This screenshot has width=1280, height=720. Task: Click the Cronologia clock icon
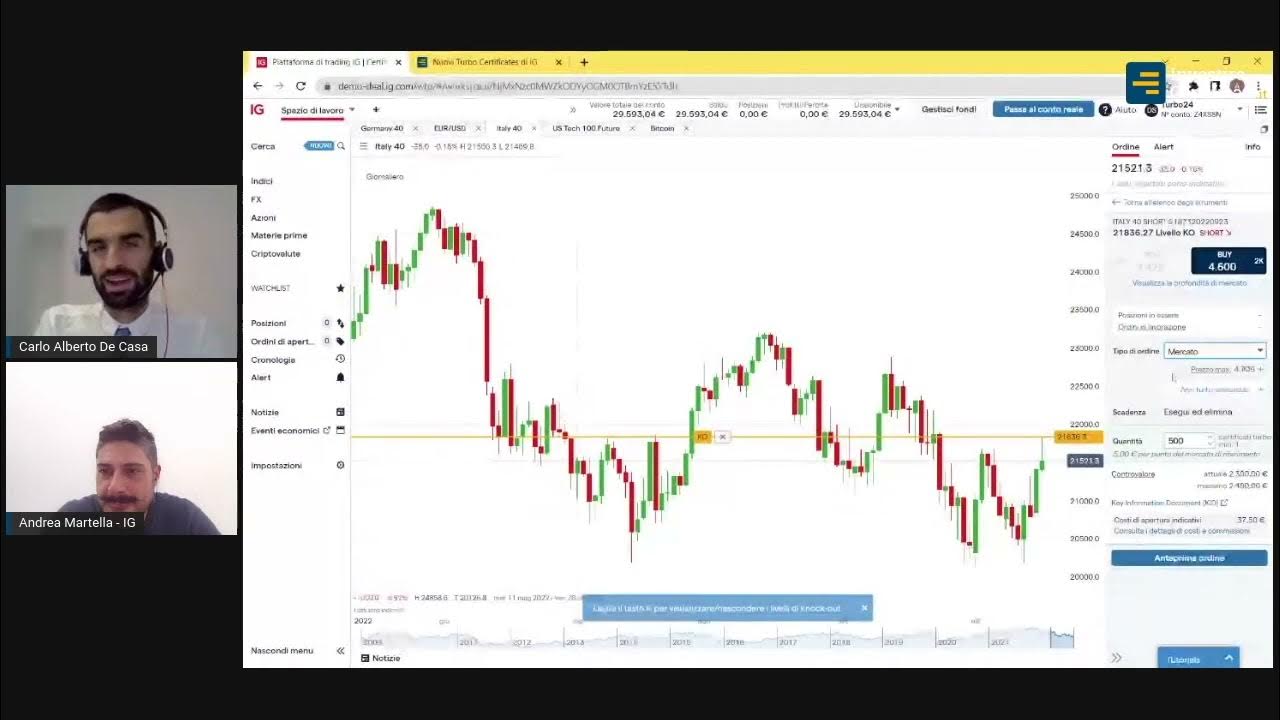[340, 359]
